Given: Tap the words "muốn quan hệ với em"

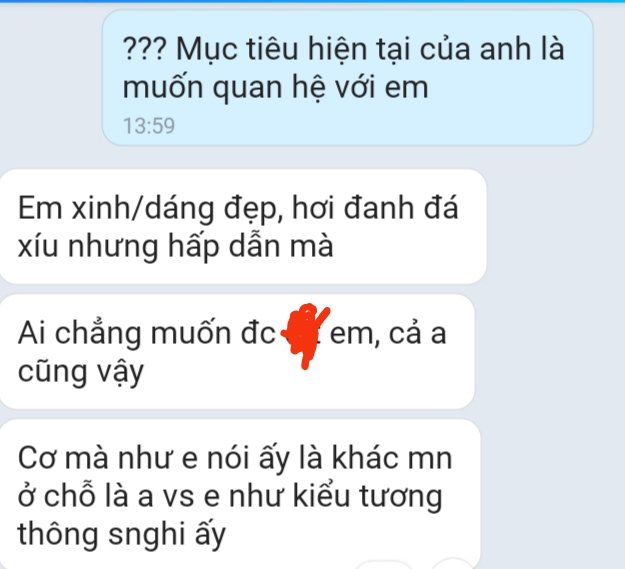Looking at the screenshot, I should (x=275, y=88).
